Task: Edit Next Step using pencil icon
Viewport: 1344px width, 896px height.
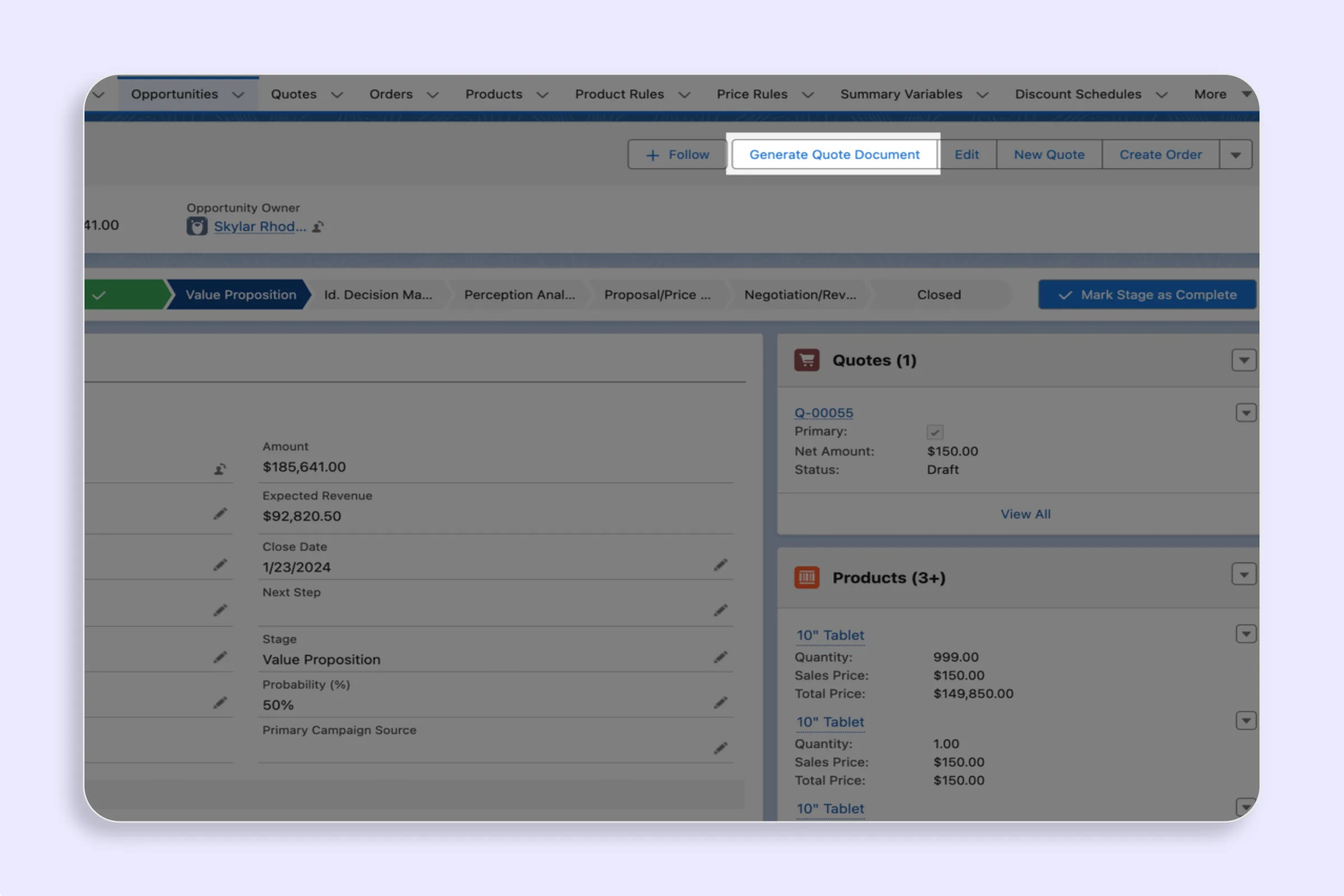Action: click(720, 610)
